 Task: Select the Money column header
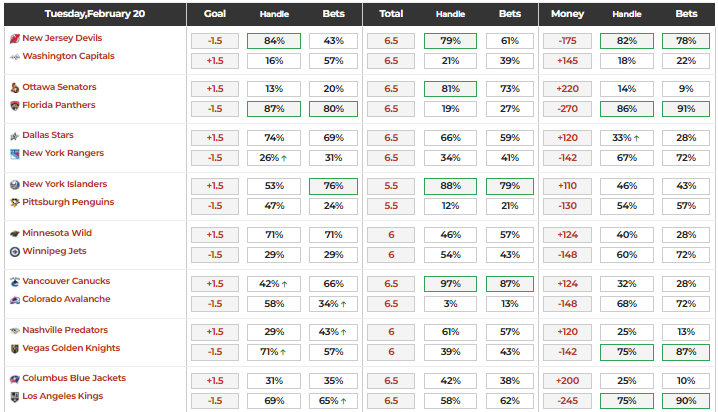[x=567, y=14]
